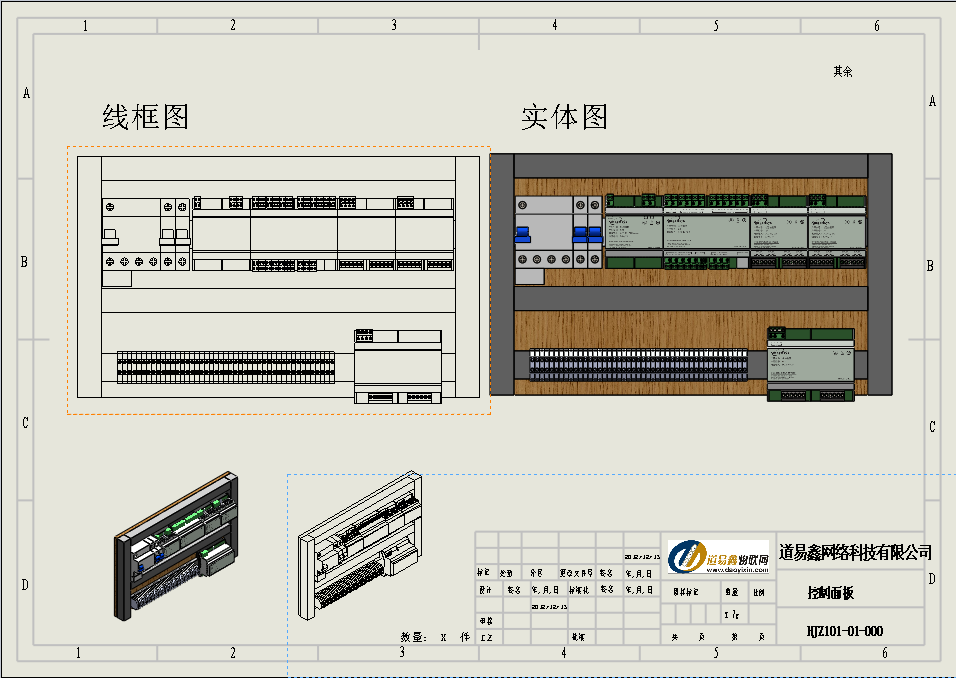Select the 其余 note at top right
The image size is (956, 678).
[842, 72]
